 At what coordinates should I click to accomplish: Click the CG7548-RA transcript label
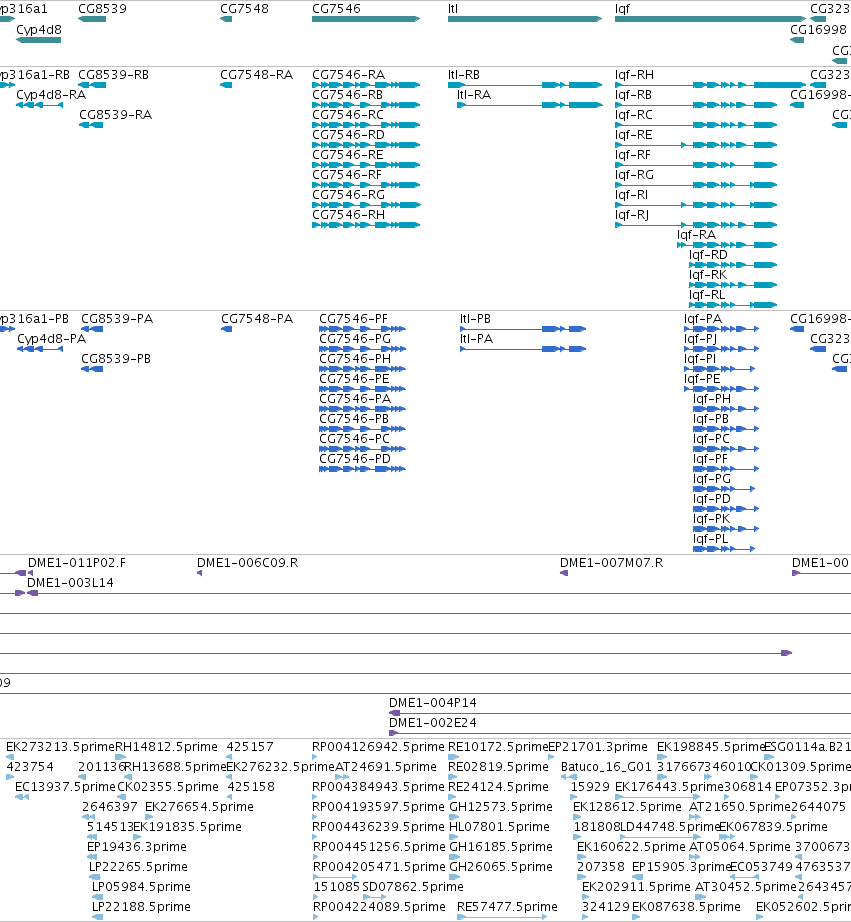tap(256, 75)
